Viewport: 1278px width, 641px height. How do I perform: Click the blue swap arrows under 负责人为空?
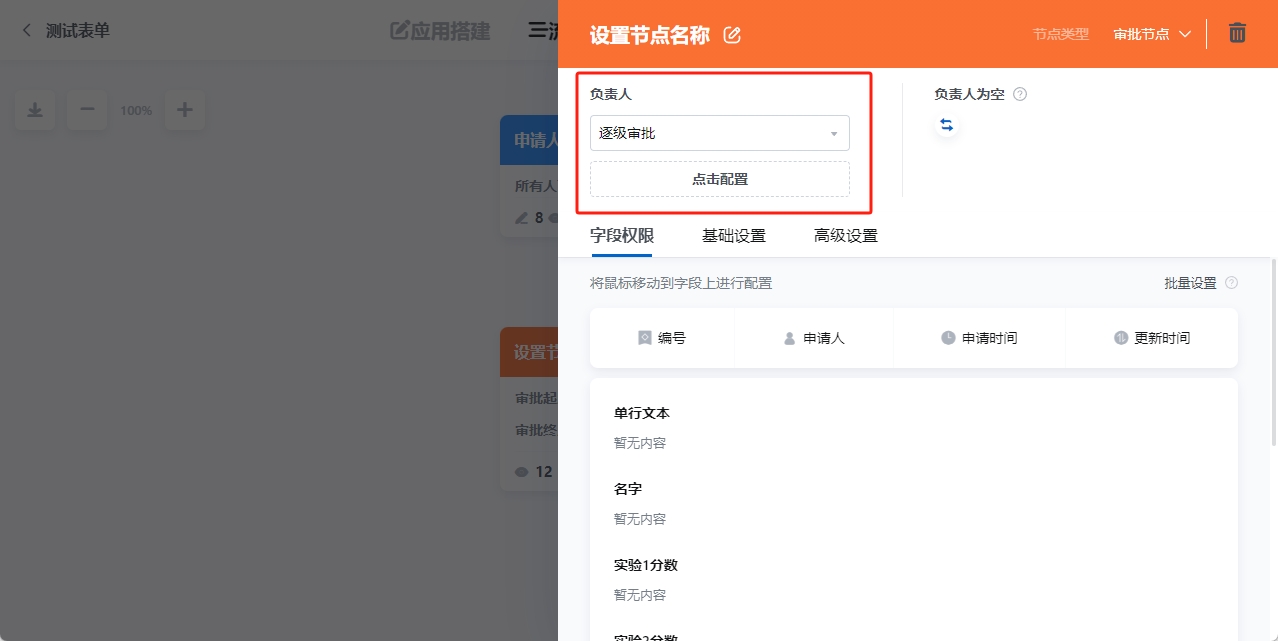click(946, 124)
